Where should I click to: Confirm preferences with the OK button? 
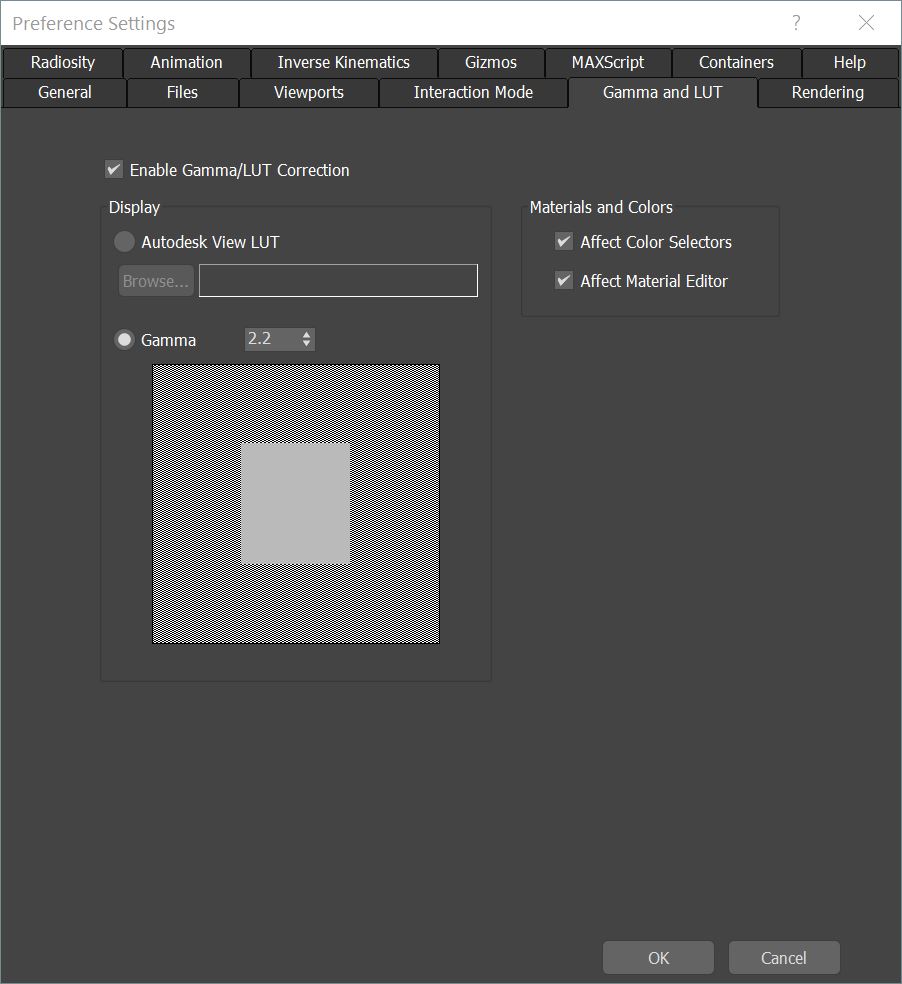[657, 957]
